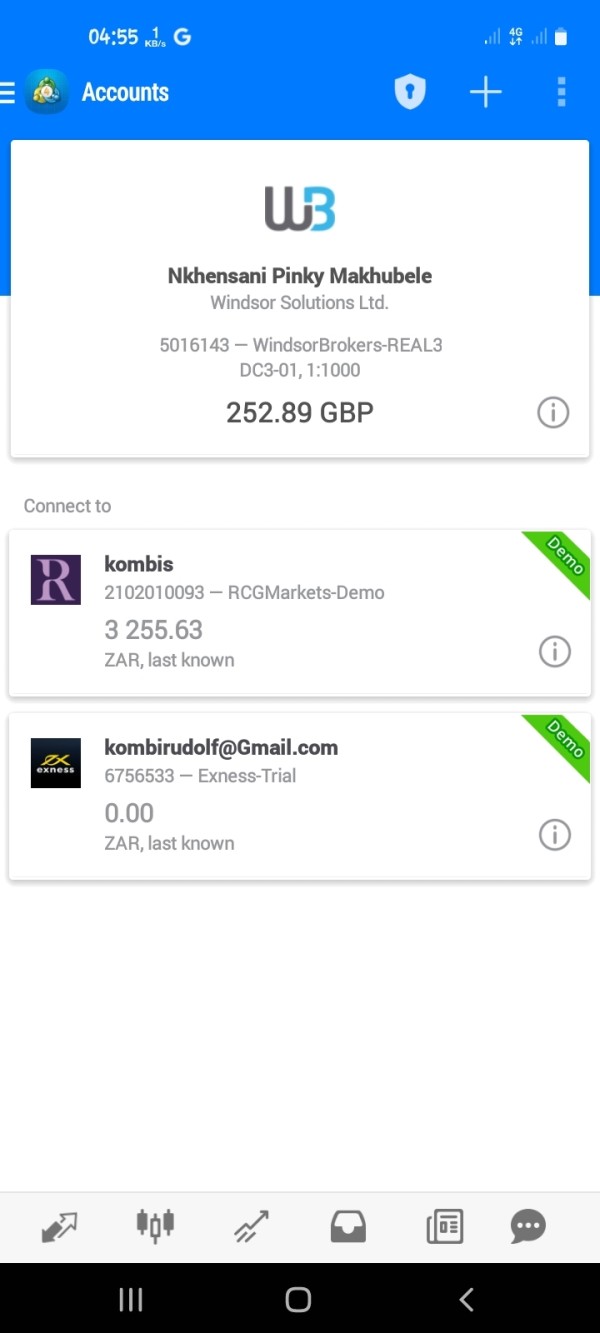The image size is (600, 1333).
Task: Open the hamburger side menu
Action: (x=8, y=93)
